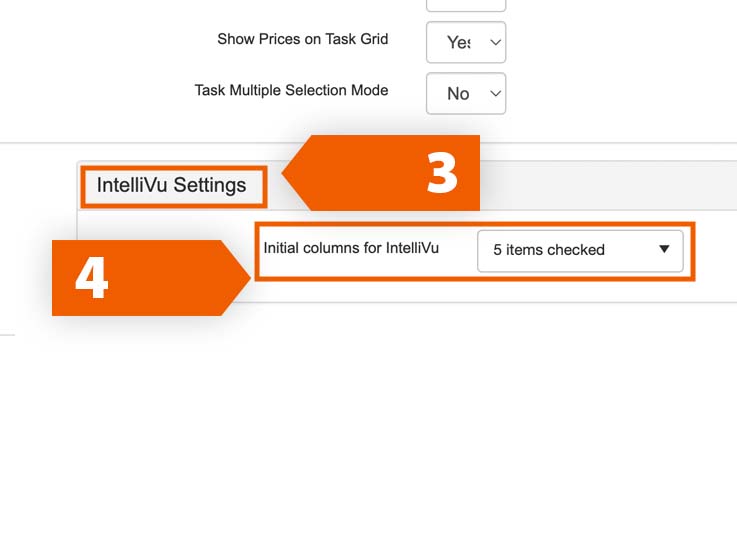
Task: Click the orange number 4 callout
Action: (92, 278)
